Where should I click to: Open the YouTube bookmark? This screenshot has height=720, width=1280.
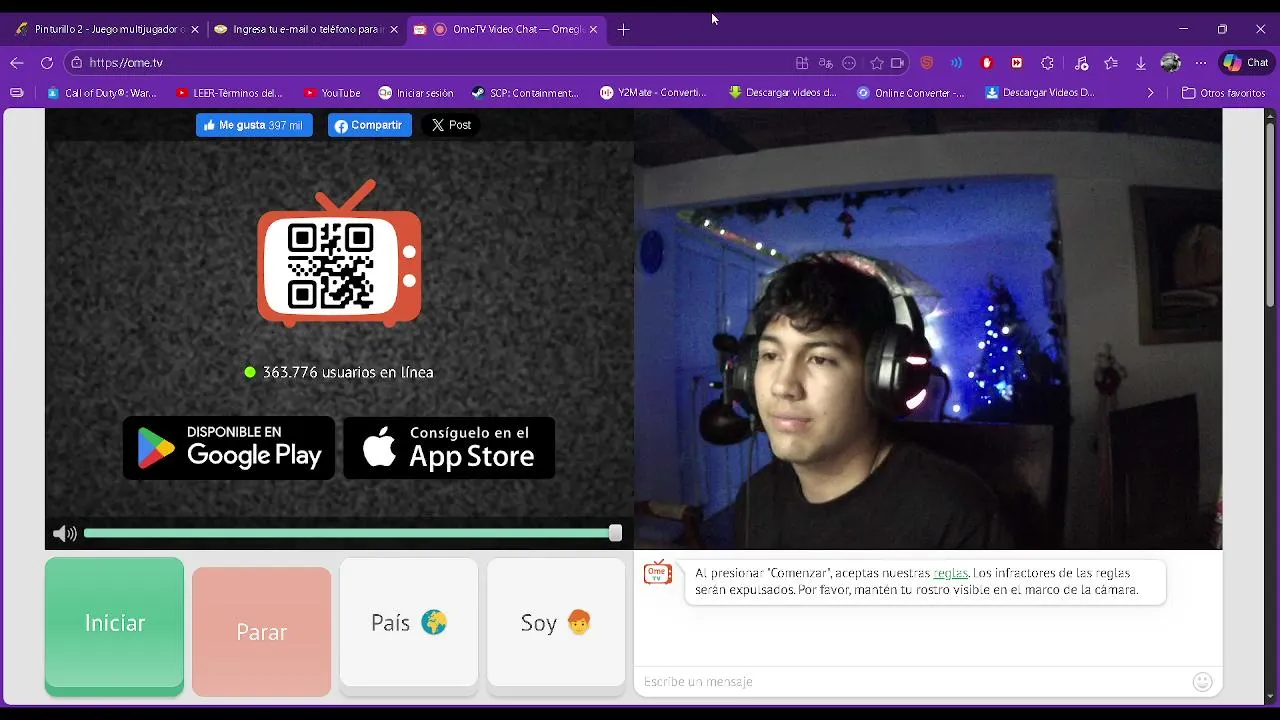pyautogui.click(x=332, y=93)
